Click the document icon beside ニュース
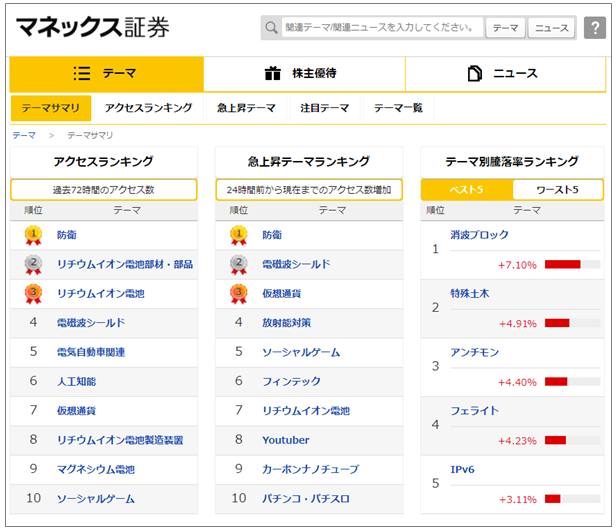Image resolution: width=616 pixels, height=530 pixels. coord(475,73)
